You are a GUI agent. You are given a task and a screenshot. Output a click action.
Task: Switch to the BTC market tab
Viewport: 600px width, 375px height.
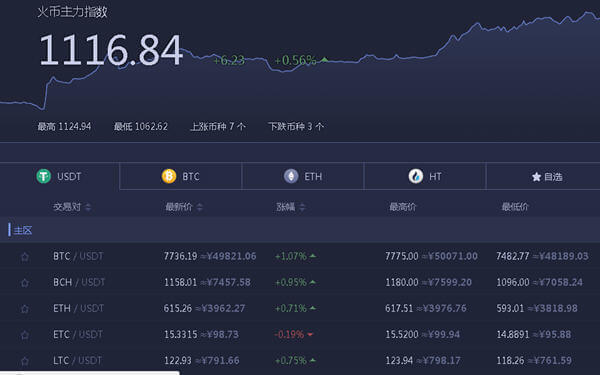coord(181,176)
